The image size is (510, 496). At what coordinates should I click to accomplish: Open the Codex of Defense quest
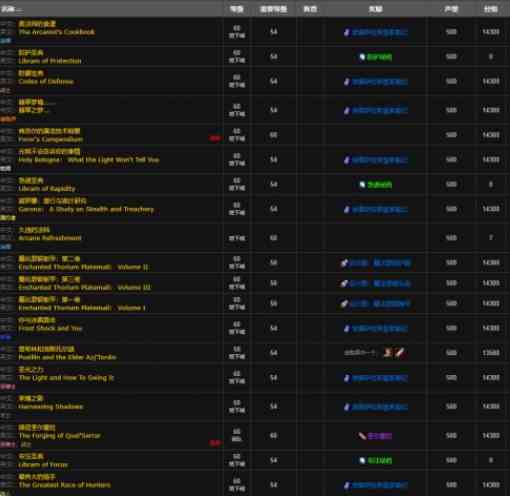(x=46, y=82)
